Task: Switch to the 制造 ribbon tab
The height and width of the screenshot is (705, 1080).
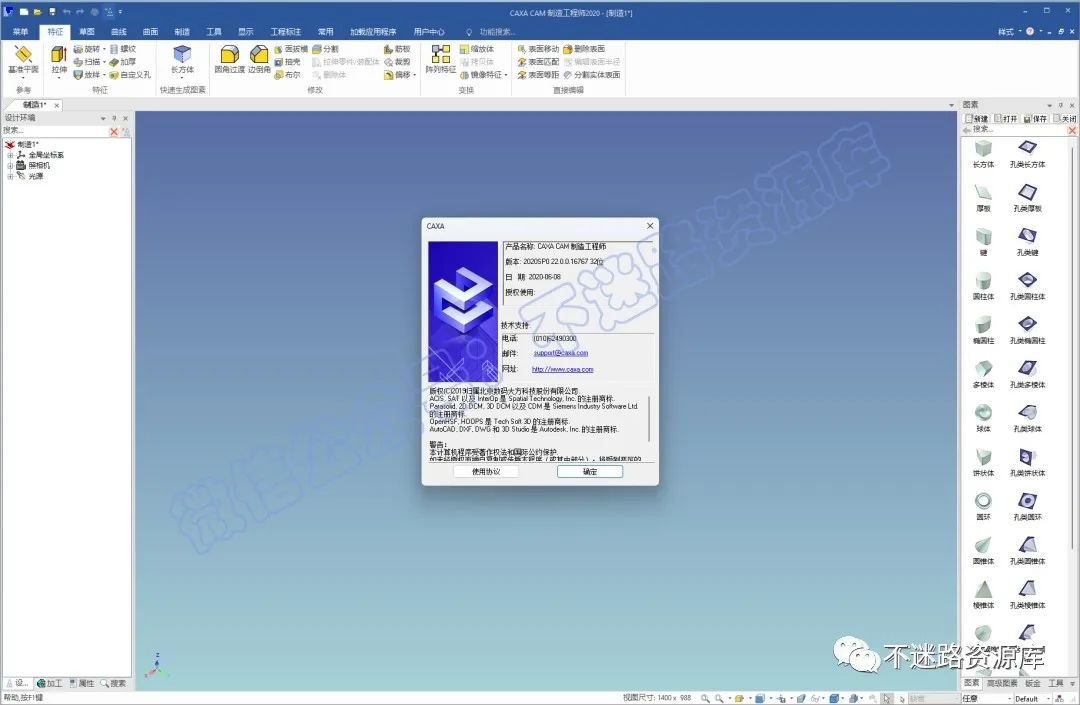Action: [x=182, y=32]
